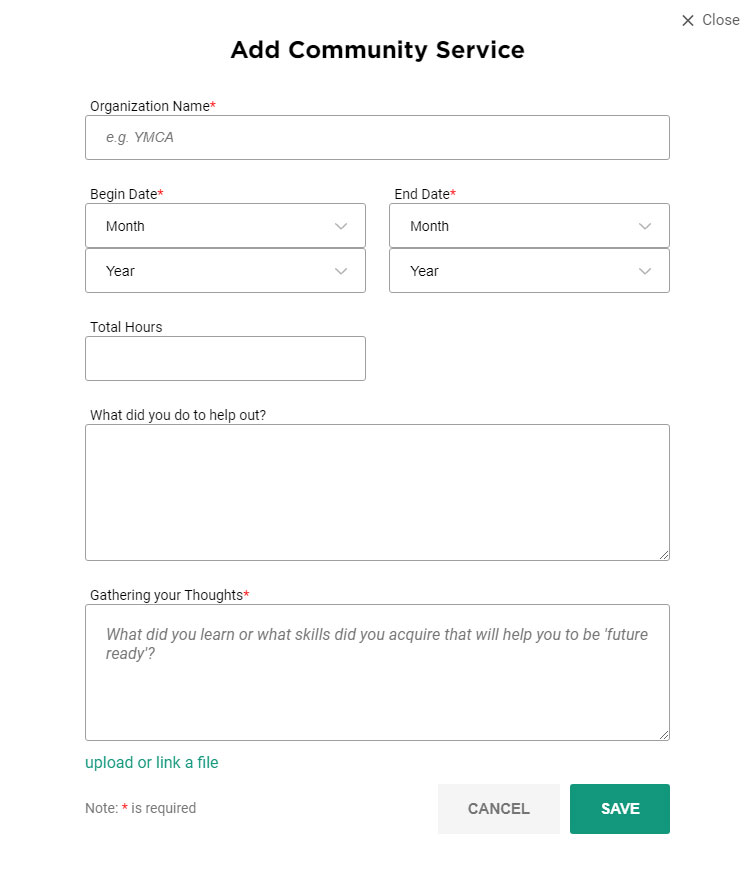Click the Total Hours input box
The image size is (755, 889).
pyautogui.click(x=225, y=358)
